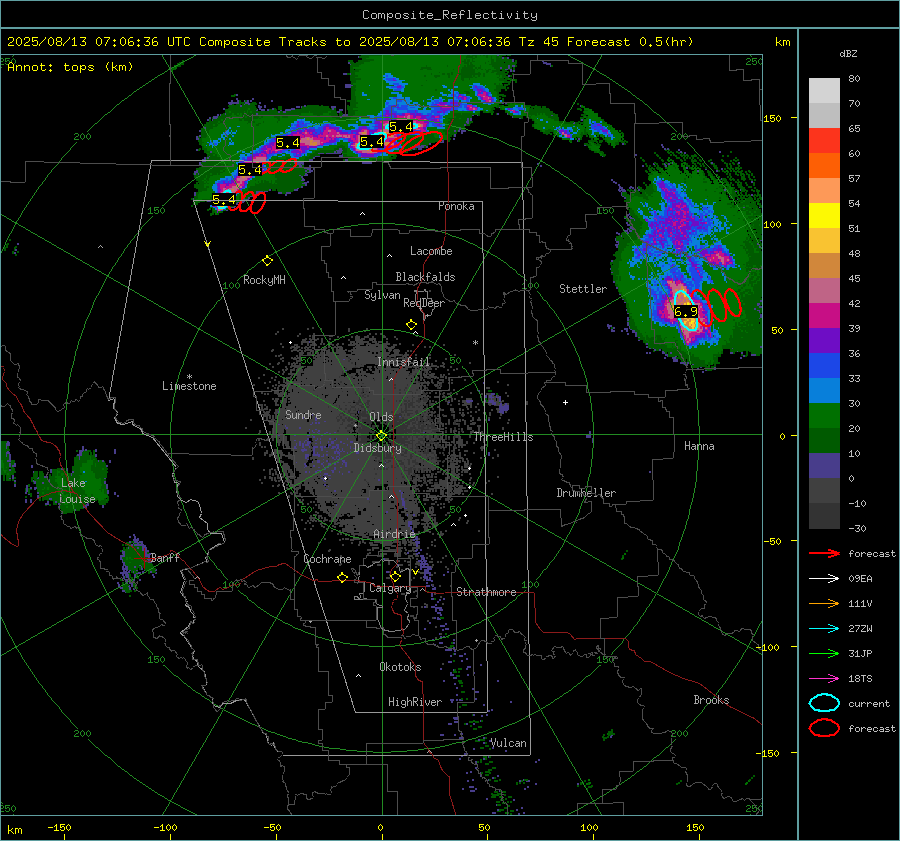Click the Composite_Reflectivity title

tap(449, 15)
